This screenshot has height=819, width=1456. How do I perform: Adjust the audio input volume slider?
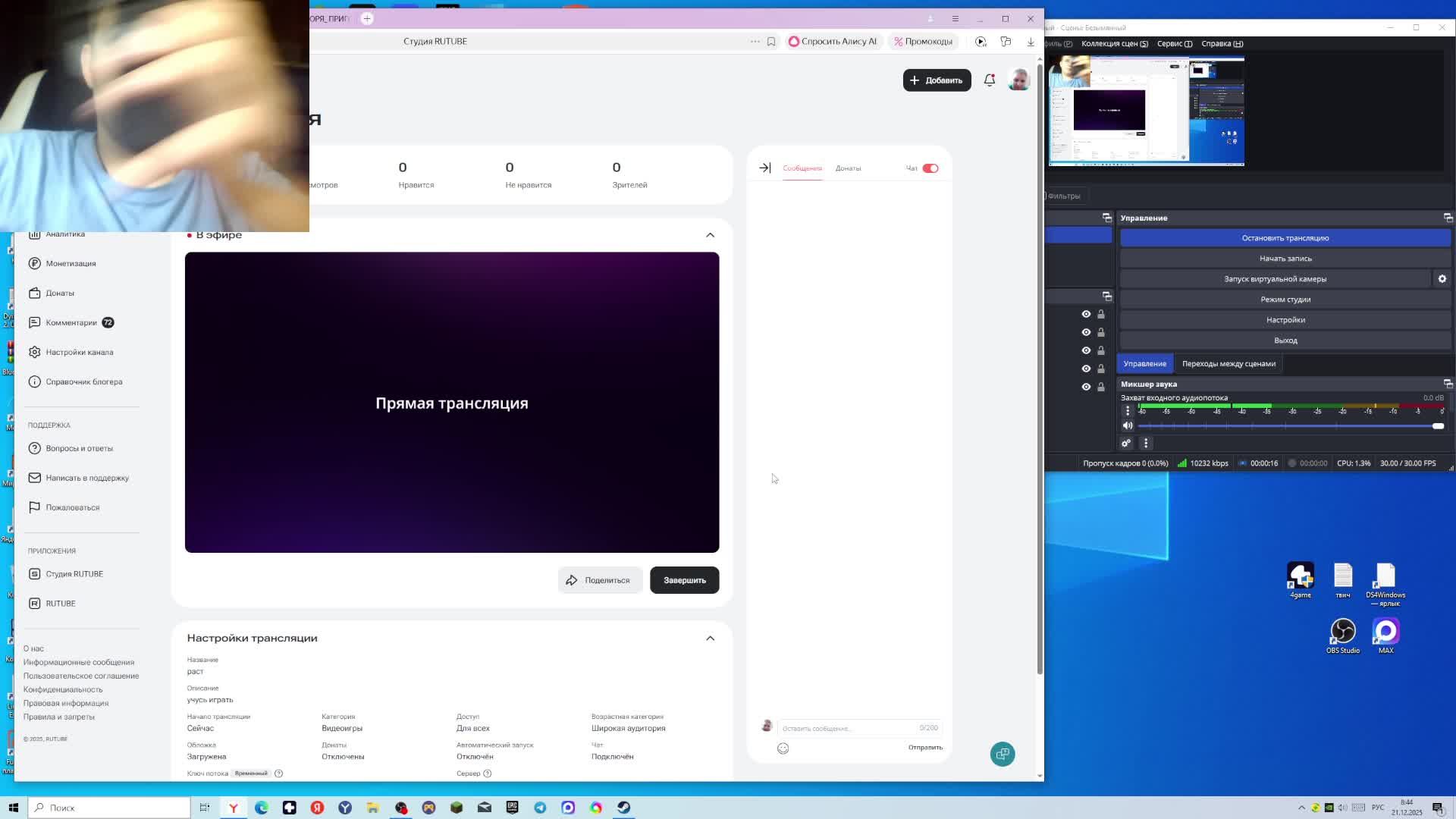(x=1437, y=426)
